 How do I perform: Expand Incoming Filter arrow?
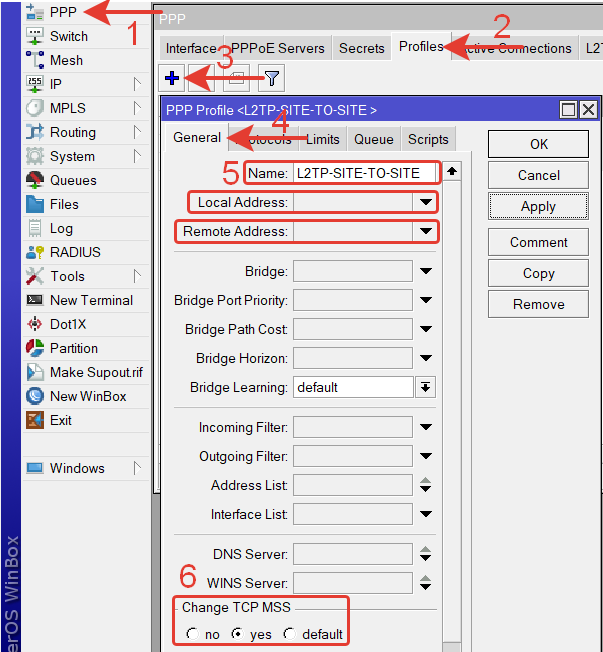(425, 427)
